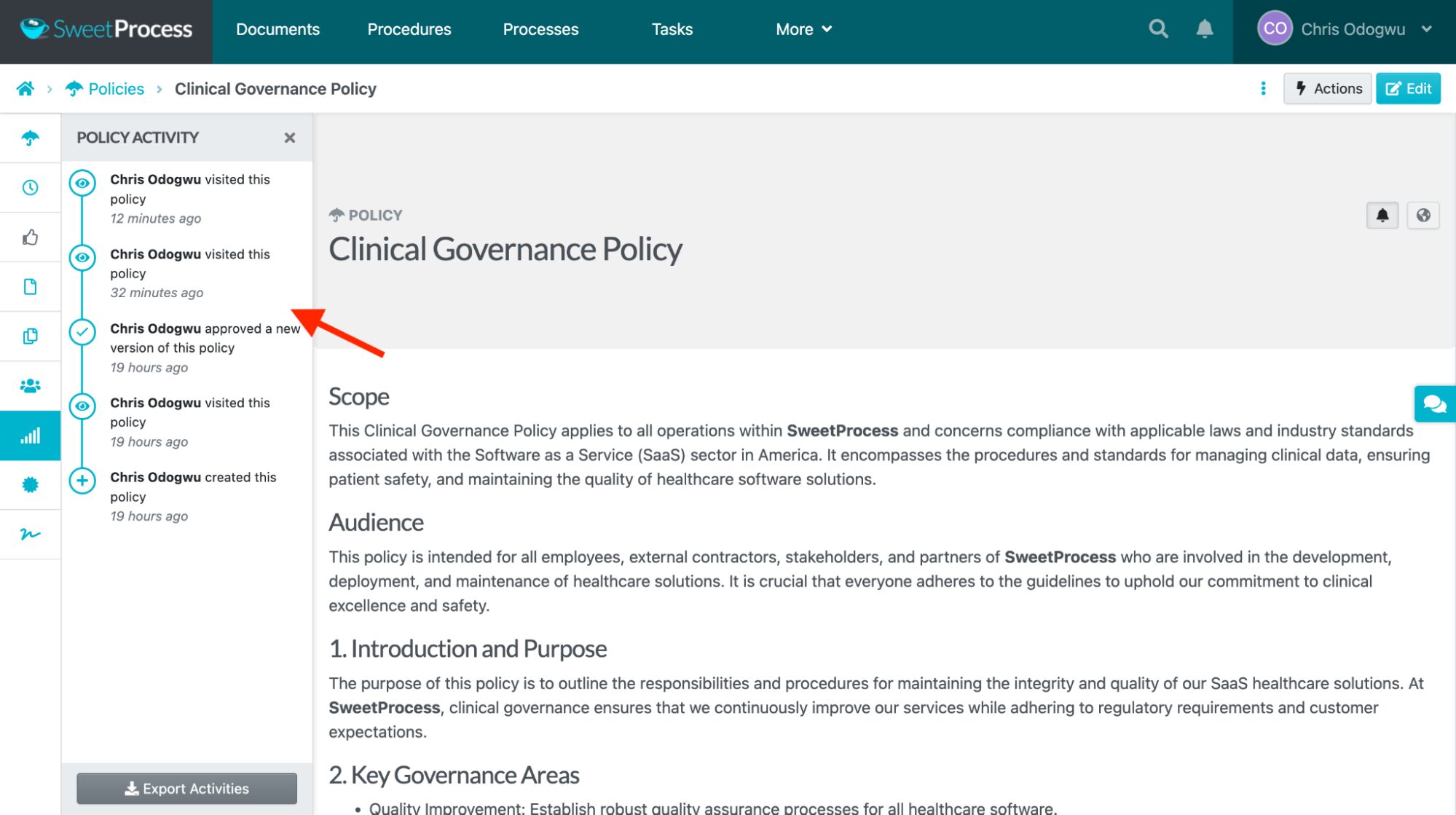The height and width of the screenshot is (815, 1456).
Task: Toggle the notification bell on the policy header
Action: click(x=1382, y=215)
